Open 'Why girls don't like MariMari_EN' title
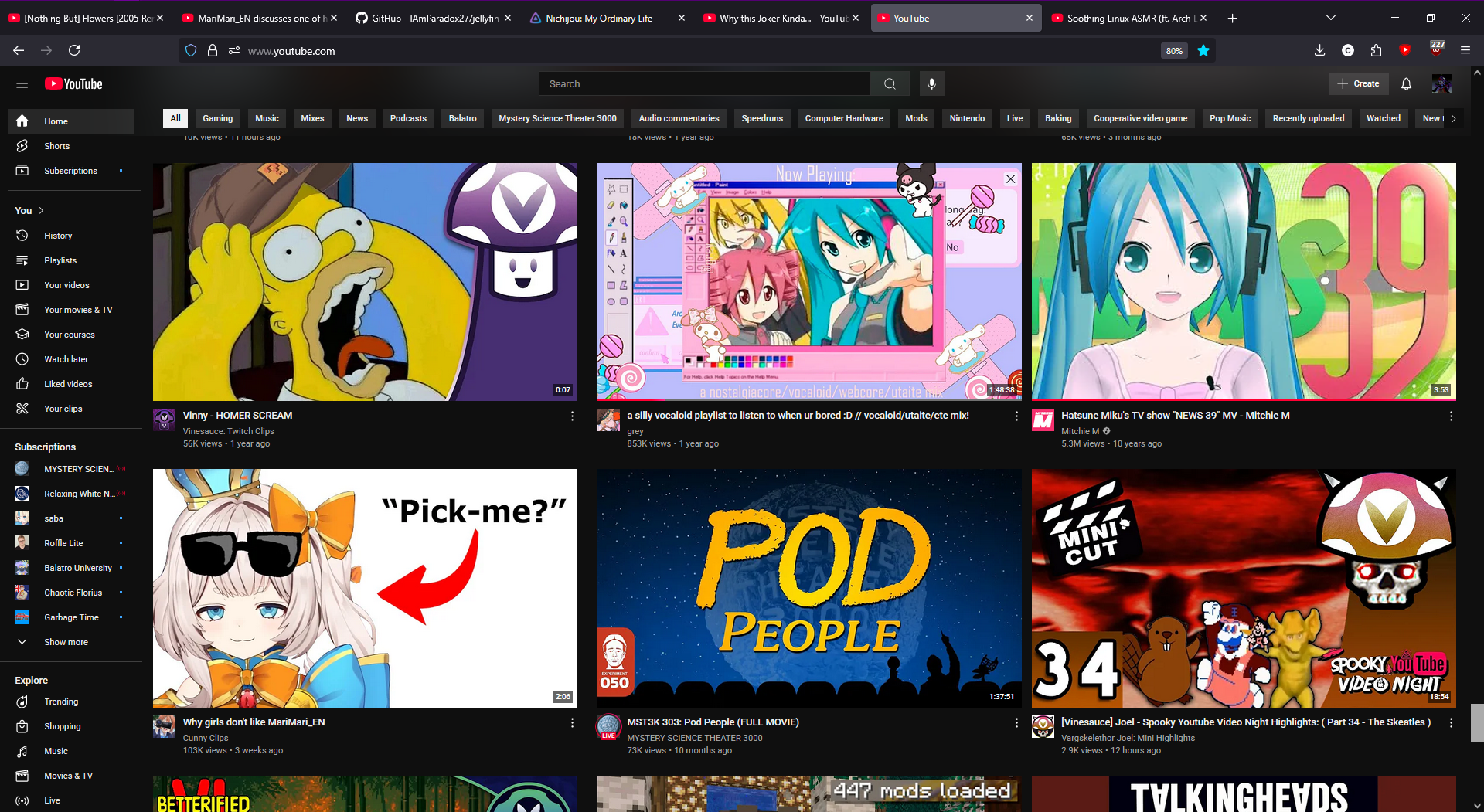 (x=254, y=722)
